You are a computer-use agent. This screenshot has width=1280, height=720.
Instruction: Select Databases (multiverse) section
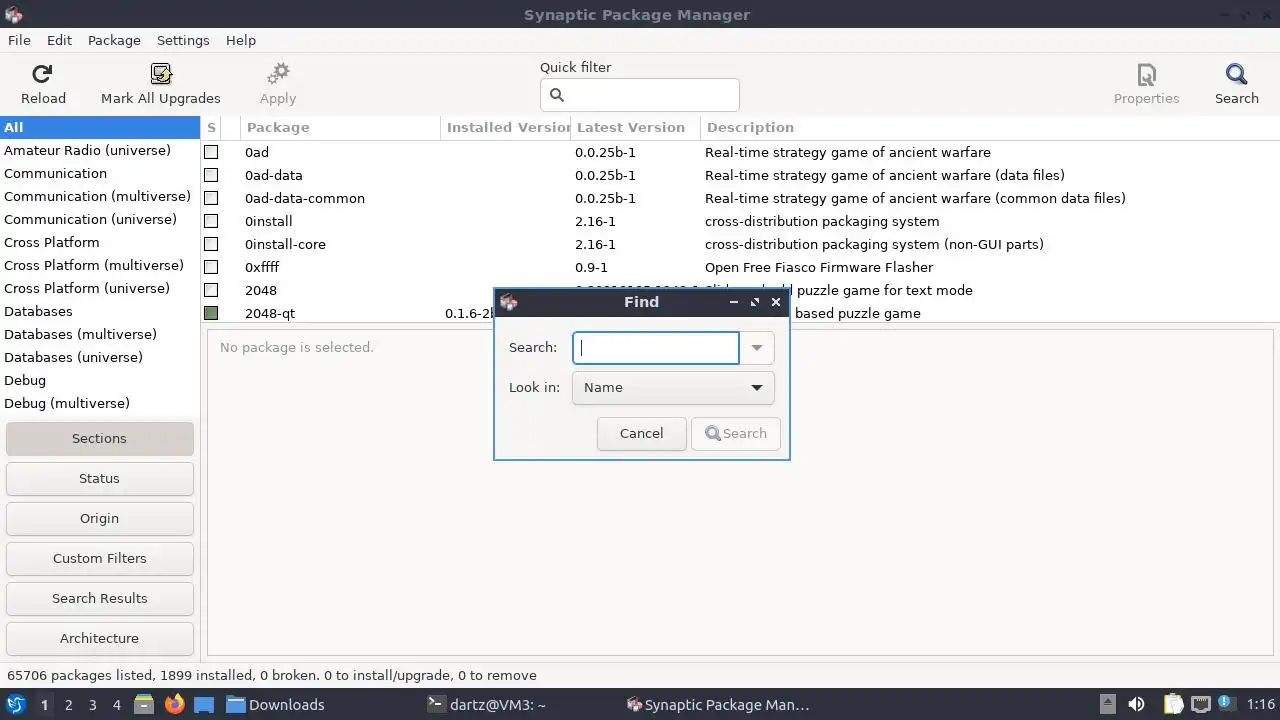100,334
